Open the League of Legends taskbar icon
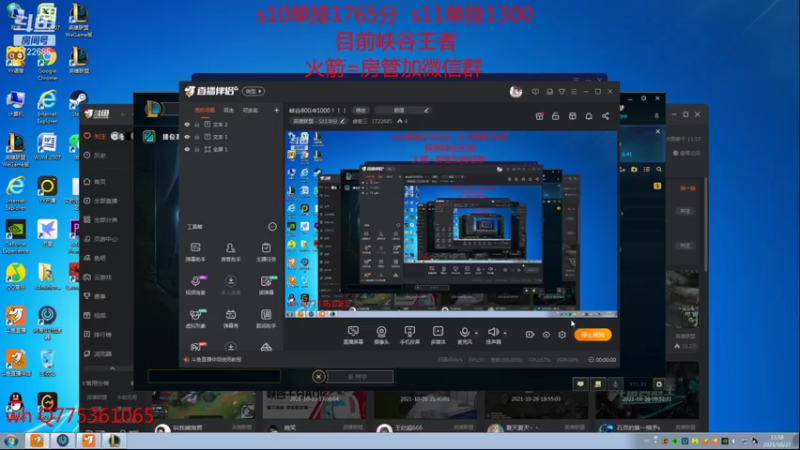 pos(114,441)
